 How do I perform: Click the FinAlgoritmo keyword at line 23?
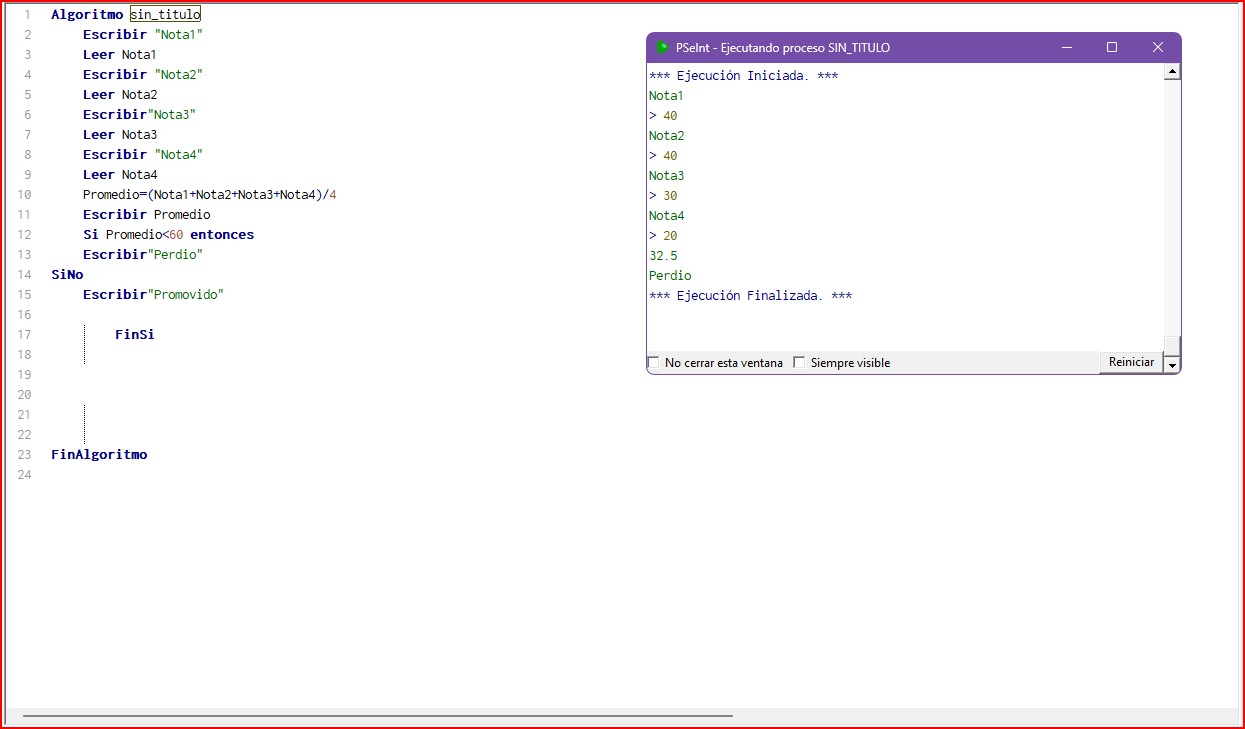click(x=99, y=455)
